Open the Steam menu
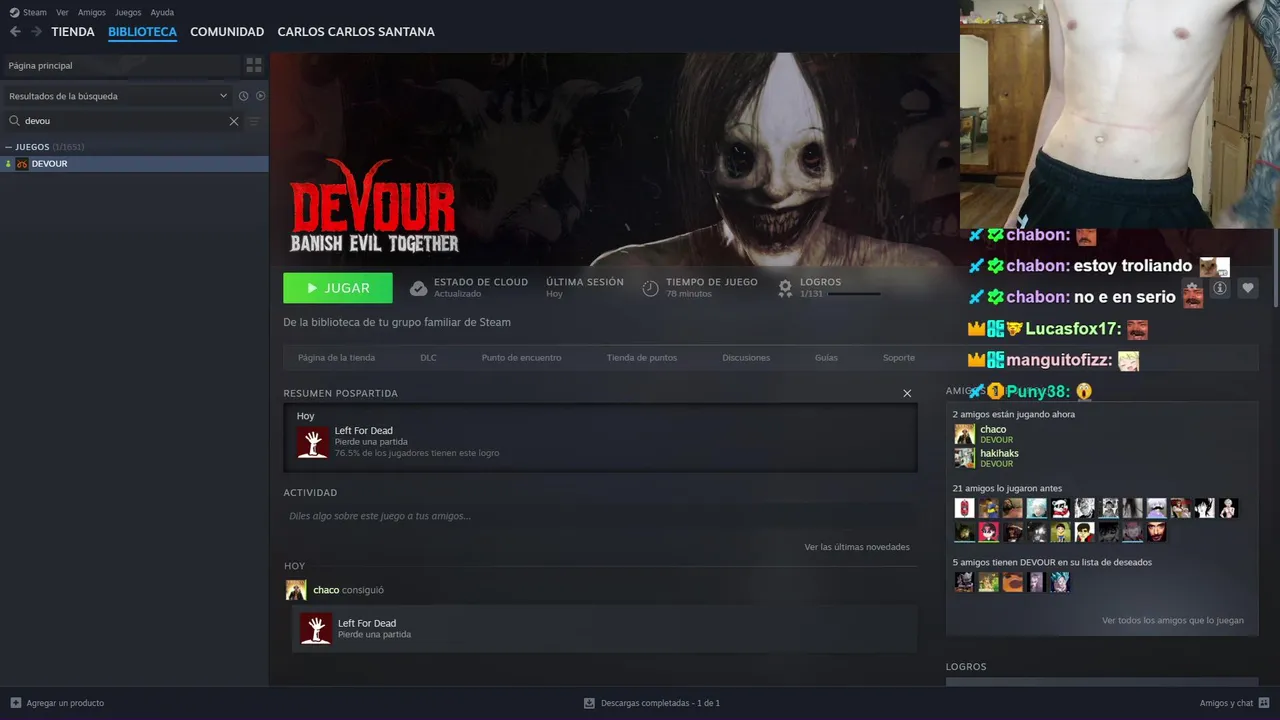1280x720 pixels. [x=28, y=12]
